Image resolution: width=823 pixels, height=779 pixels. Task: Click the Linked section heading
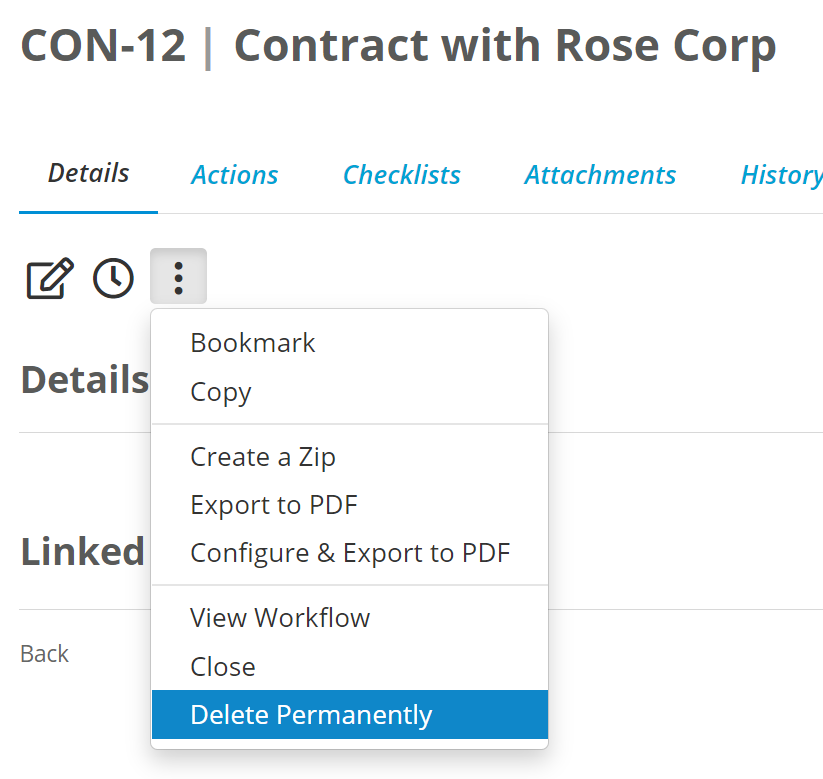pyautogui.click(x=83, y=552)
